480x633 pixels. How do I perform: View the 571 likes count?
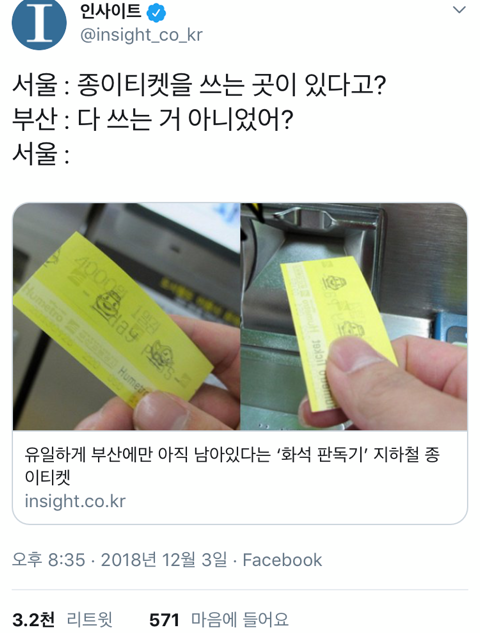point(164,620)
